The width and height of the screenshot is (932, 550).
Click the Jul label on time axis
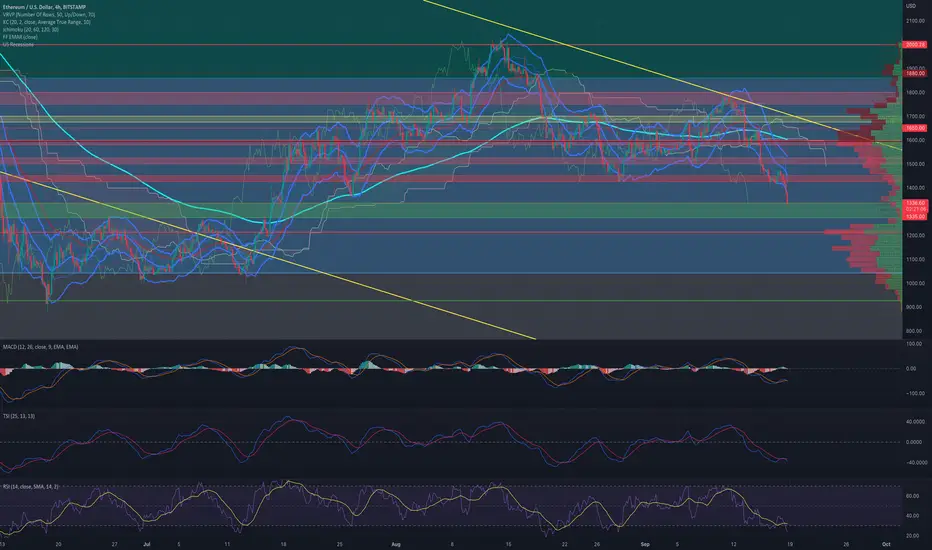click(x=147, y=544)
